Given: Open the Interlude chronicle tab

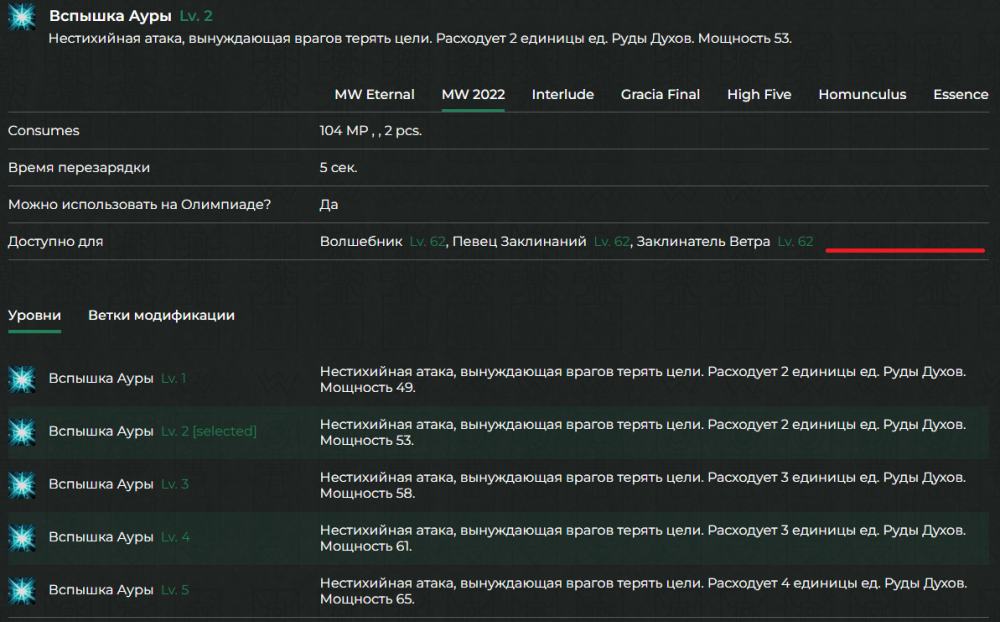Looking at the screenshot, I should pos(562,95).
